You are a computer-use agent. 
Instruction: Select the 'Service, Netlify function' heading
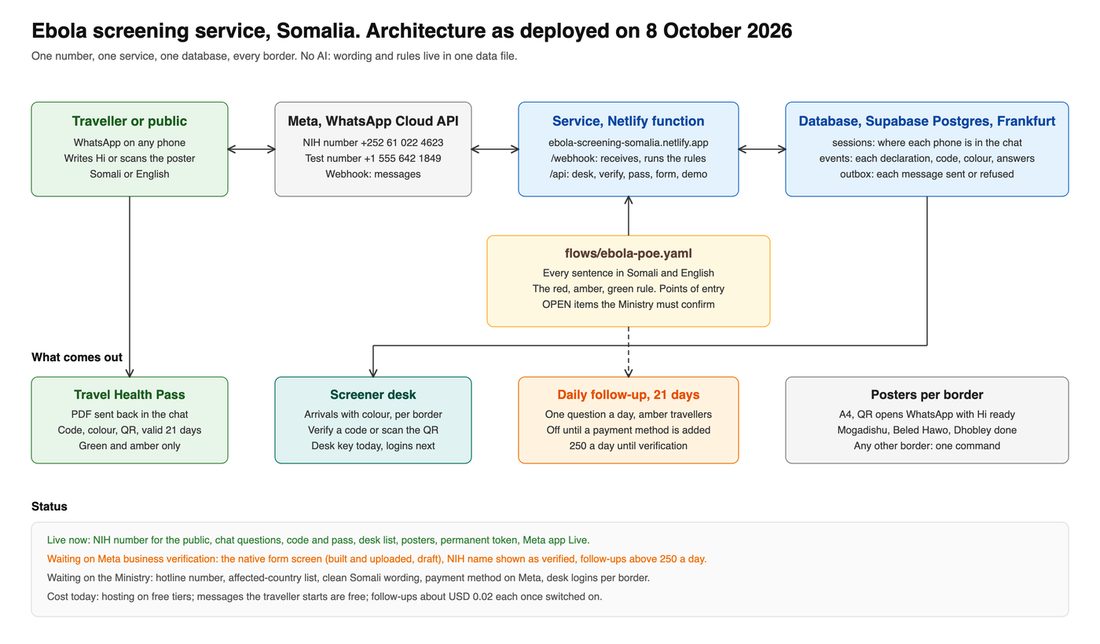pos(629,121)
